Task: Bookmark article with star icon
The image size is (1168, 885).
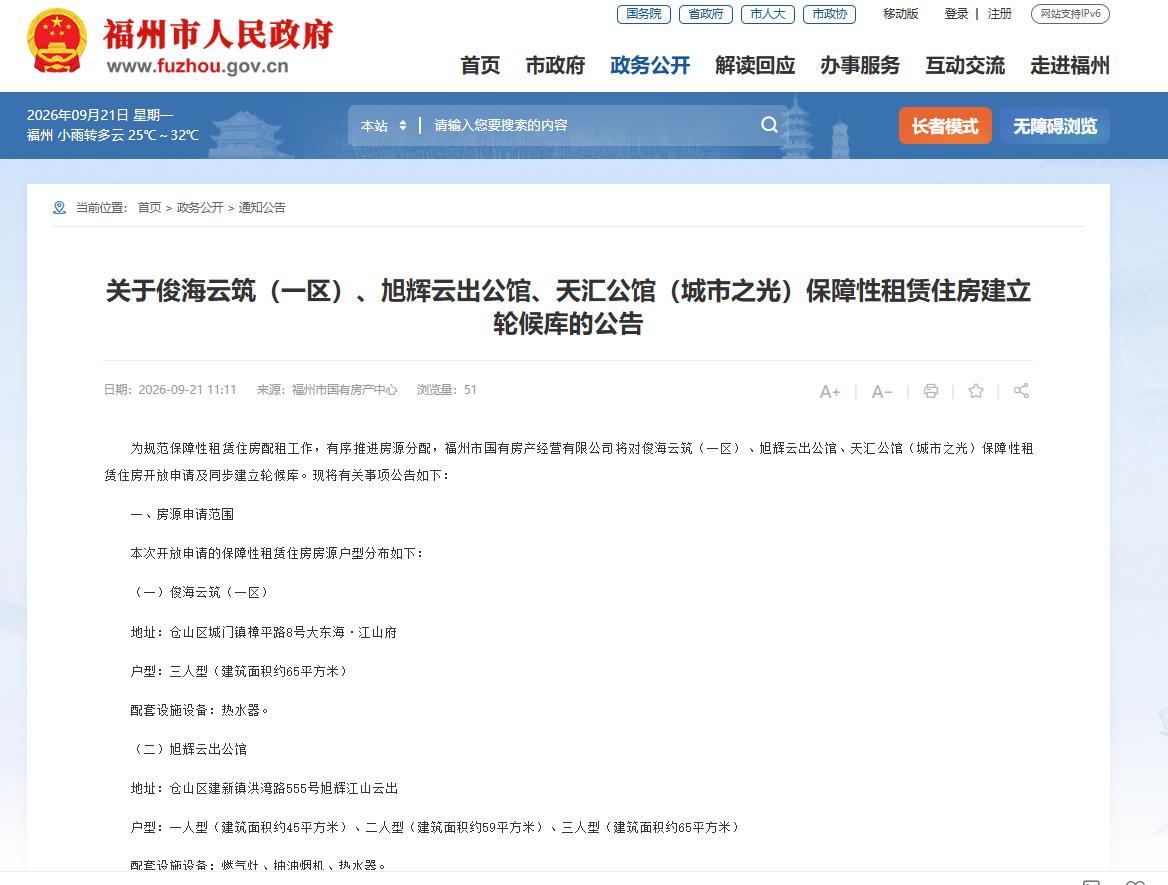Action: point(976,391)
